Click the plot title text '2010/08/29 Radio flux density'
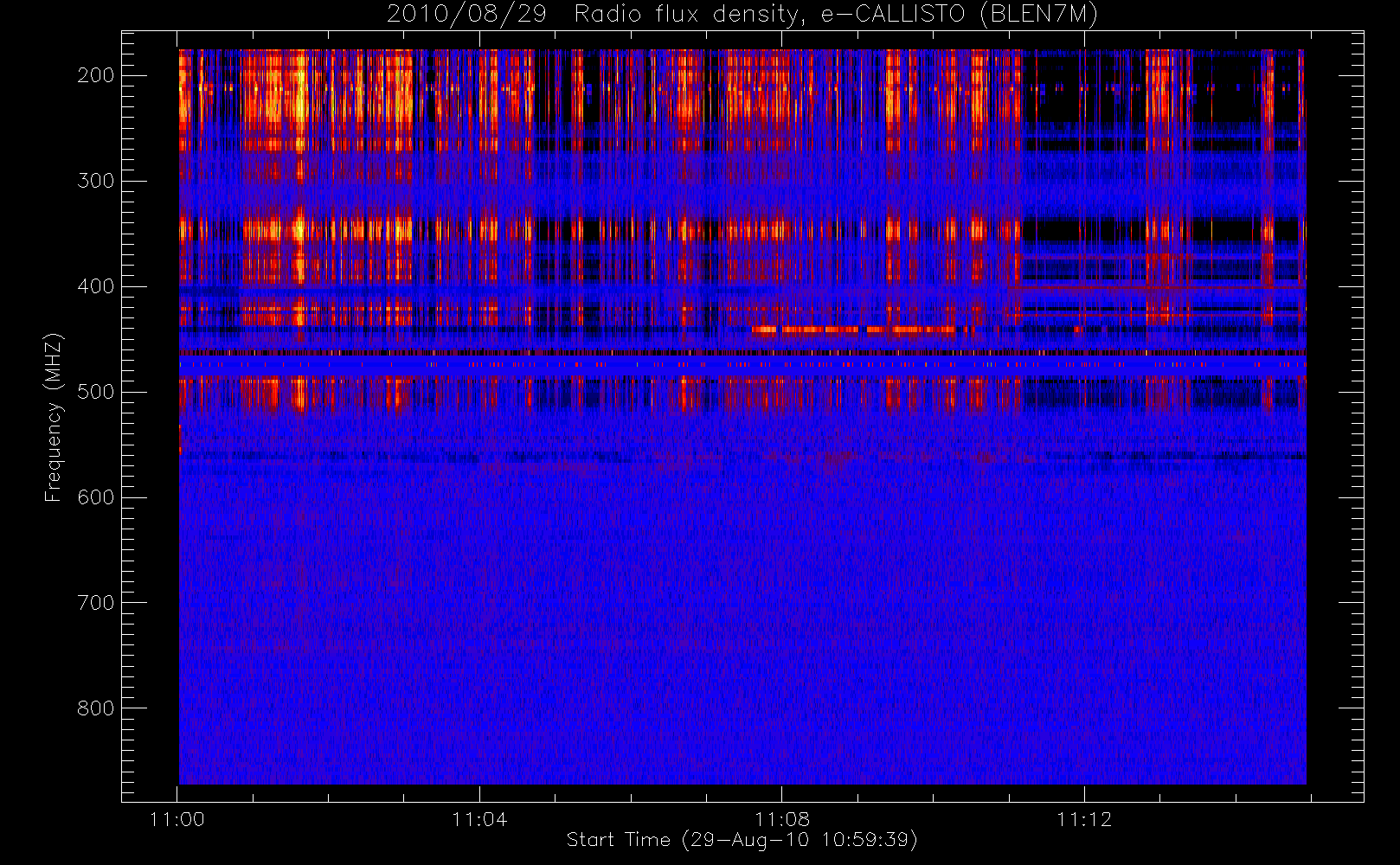 [x=593, y=15]
